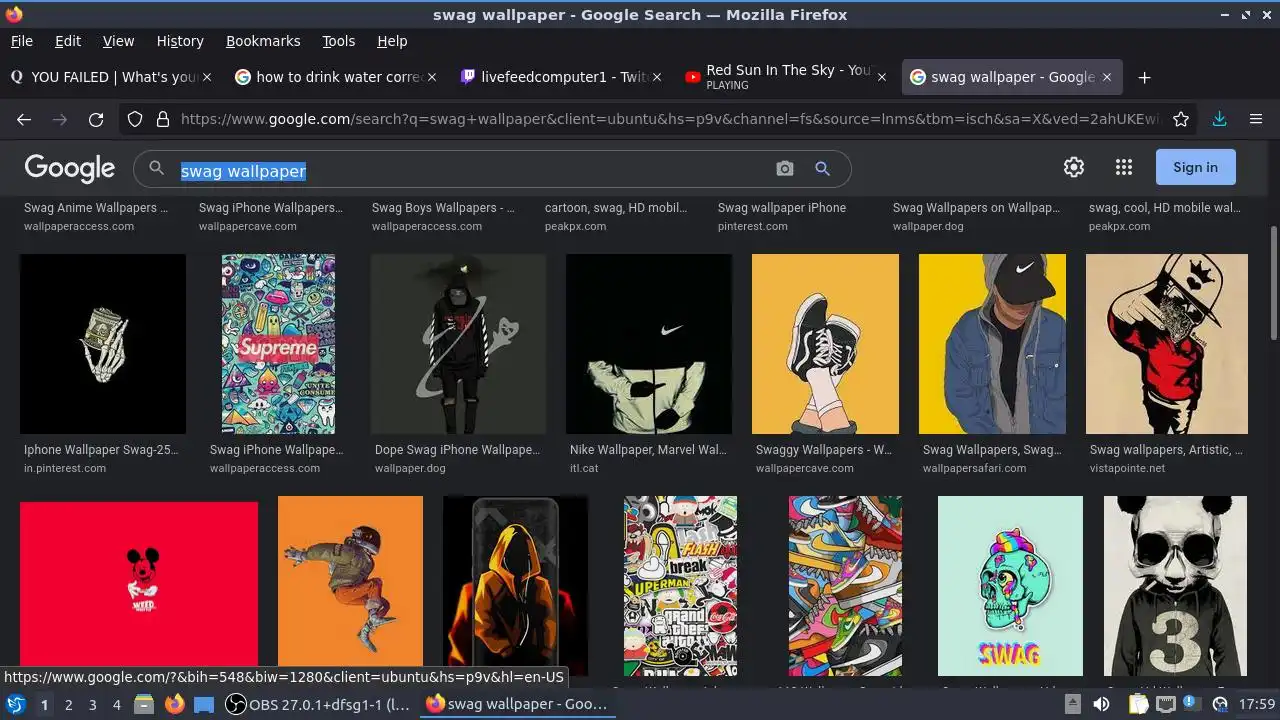Open the volume control in system tray
Image resolution: width=1280 pixels, height=720 pixels.
click(x=1101, y=704)
